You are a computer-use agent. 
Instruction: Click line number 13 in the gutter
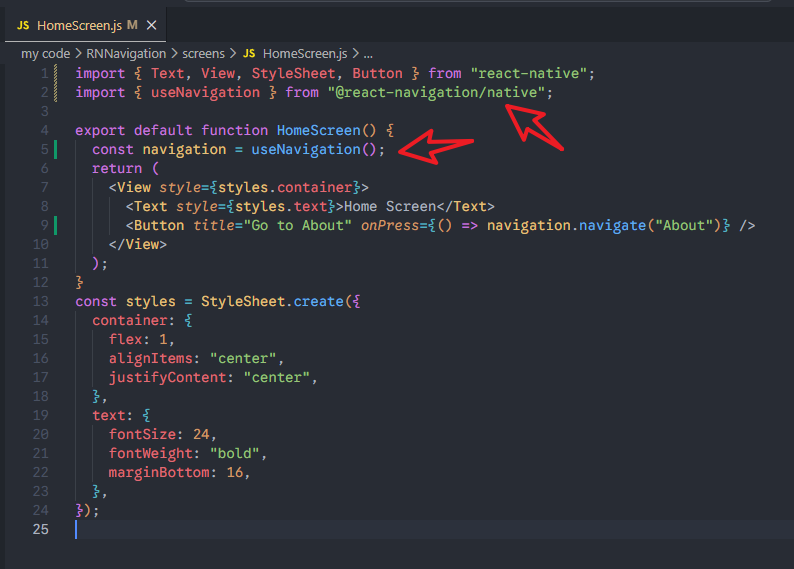39,302
